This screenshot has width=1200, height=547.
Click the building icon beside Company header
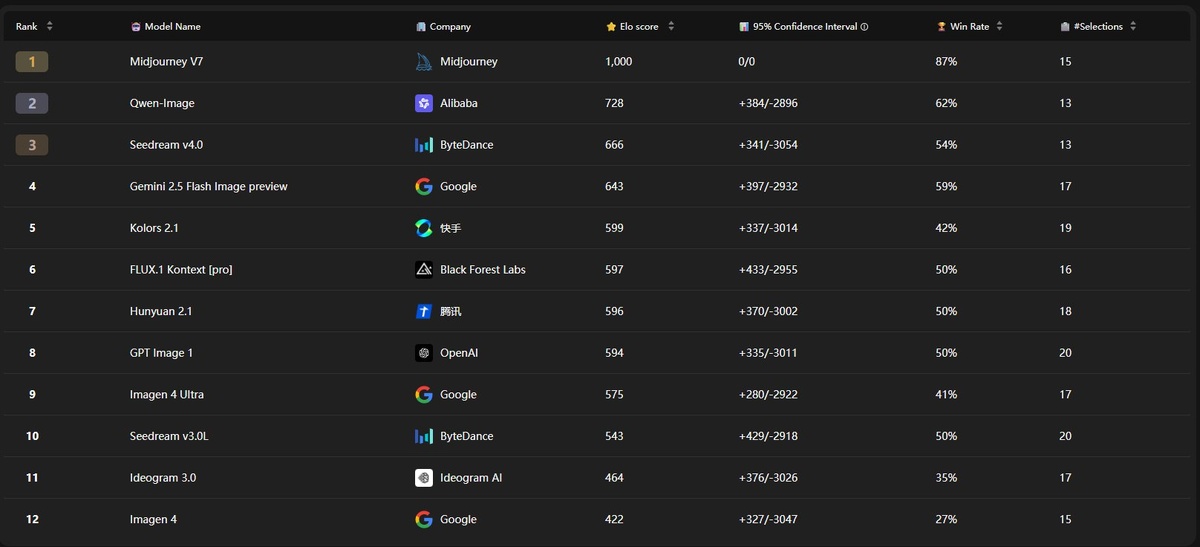click(x=421, y=27)
